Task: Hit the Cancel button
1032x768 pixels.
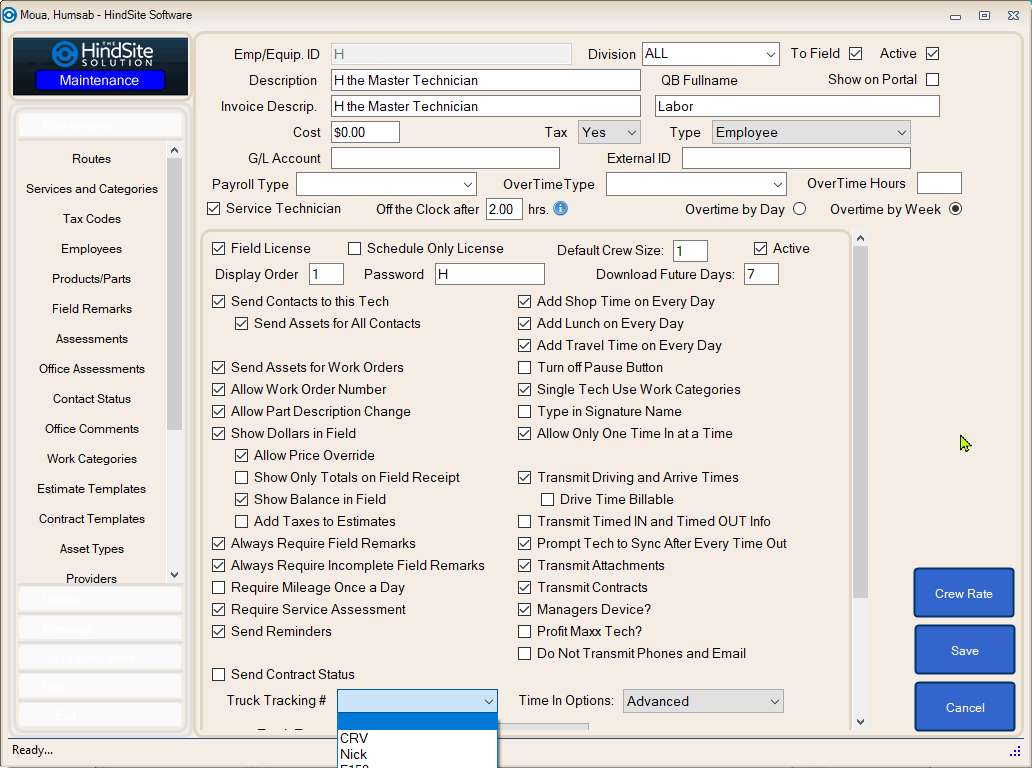Action: pyautogui.click(x=964, y=707)
